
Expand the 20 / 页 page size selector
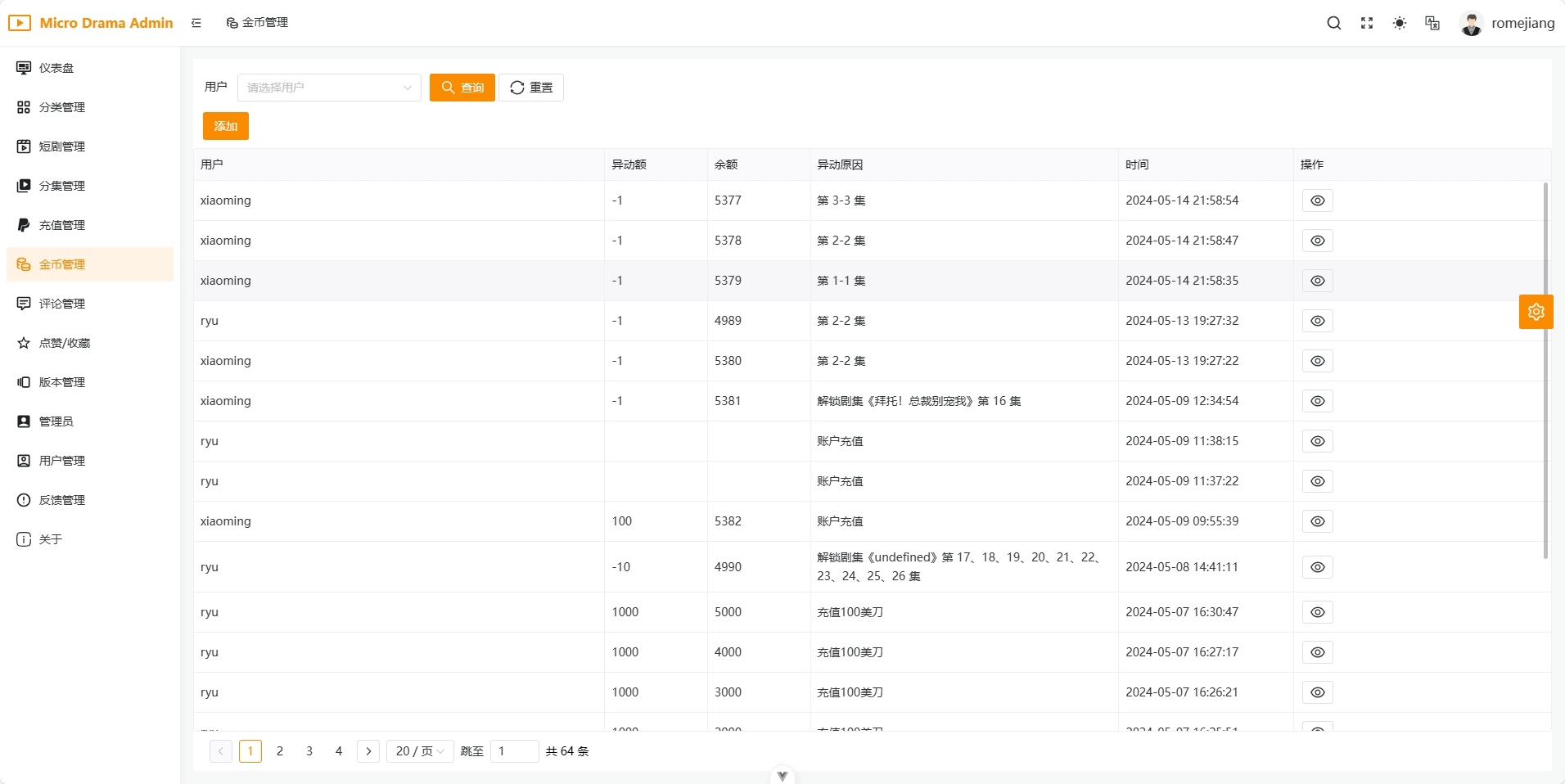(420, 751)
